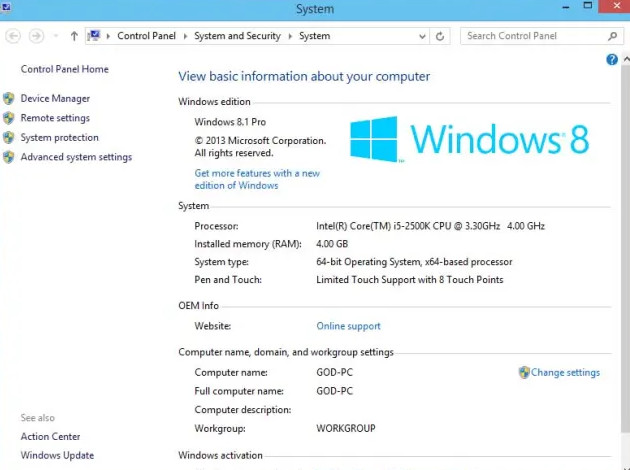Open Device Manager link
This screenshot has height=470, width=630.
pos(55,98)
